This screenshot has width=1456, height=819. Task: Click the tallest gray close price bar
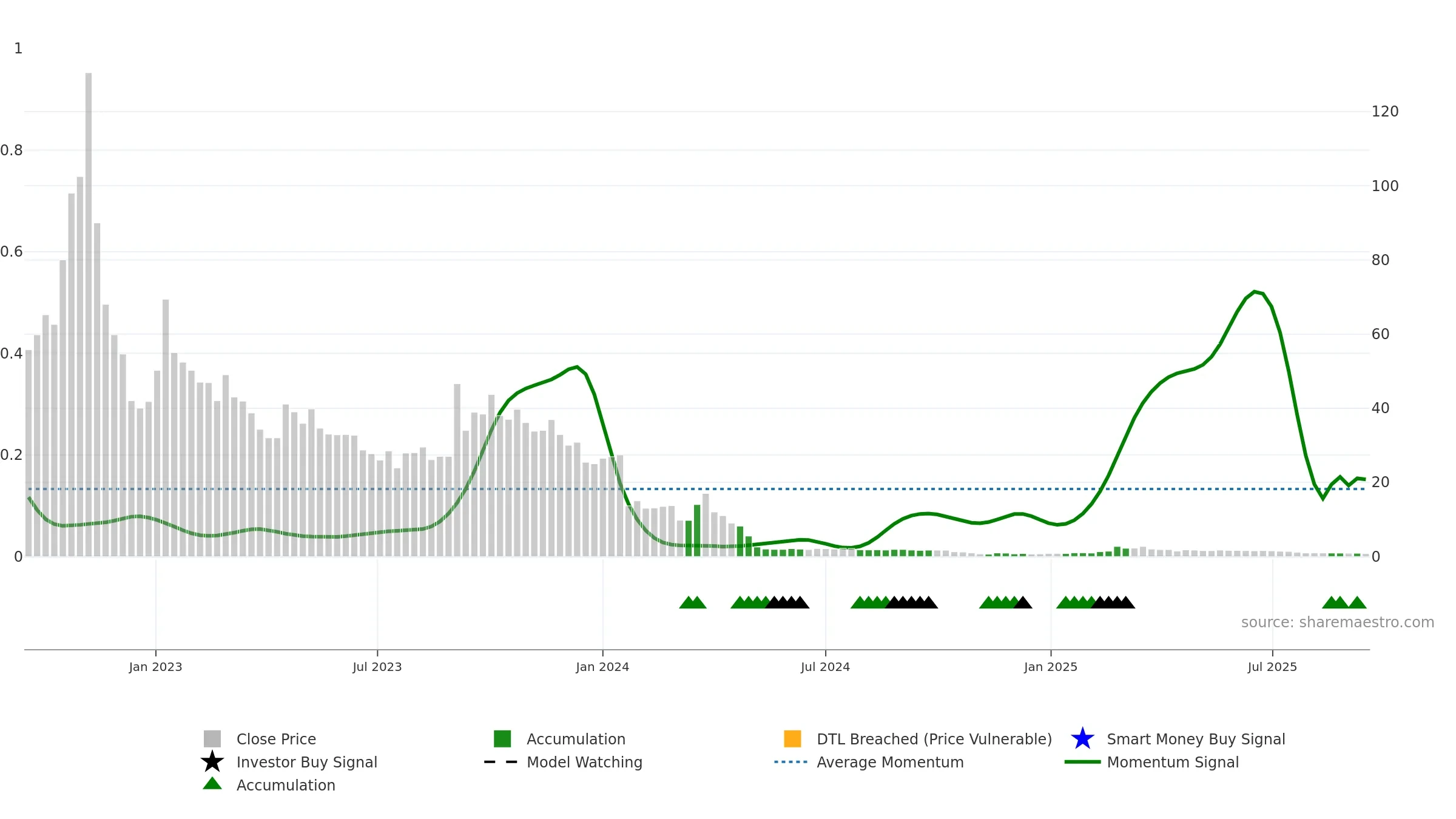click(89, 314)
